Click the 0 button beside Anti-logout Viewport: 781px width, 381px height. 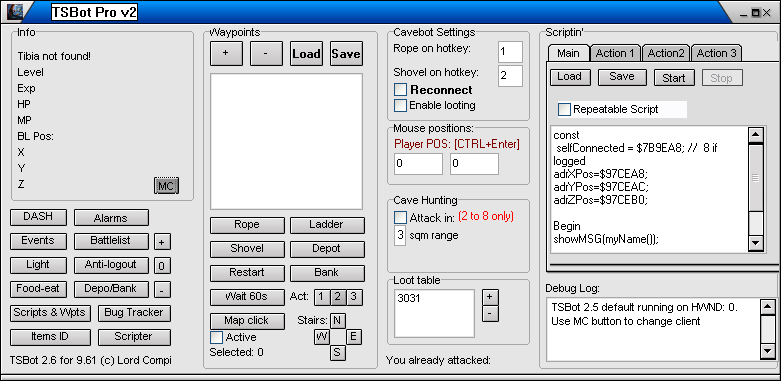pyautogui.click(x=162, y=266)
